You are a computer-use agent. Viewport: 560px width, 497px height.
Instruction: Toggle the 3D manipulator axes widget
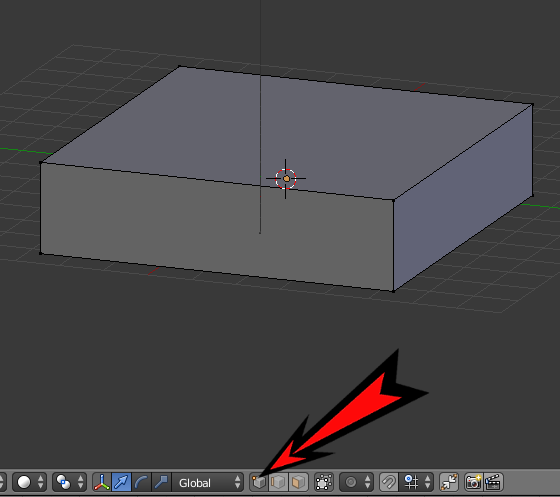click(102, 482)
